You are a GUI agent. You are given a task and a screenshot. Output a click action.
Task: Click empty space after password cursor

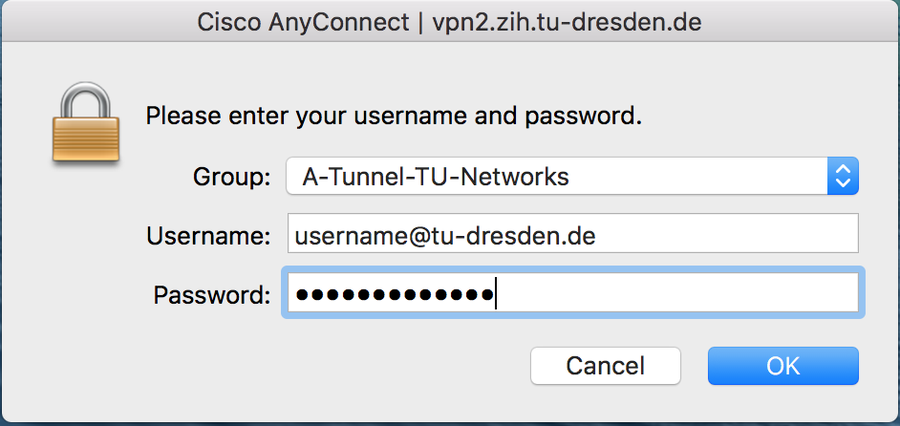[677, 293]
